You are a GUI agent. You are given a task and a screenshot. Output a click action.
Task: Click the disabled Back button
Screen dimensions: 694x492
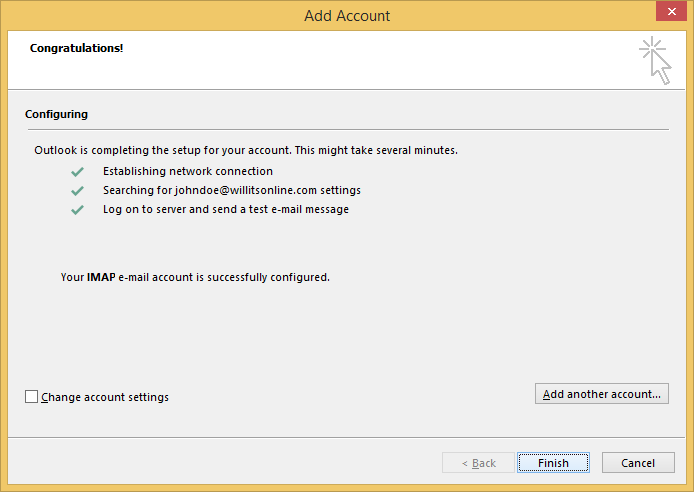click(x=478, y=463)
